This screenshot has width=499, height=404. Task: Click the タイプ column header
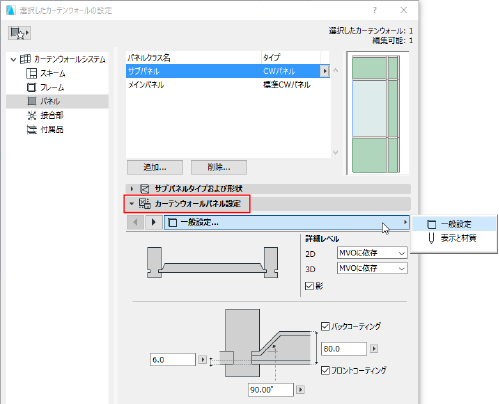[291, 58]
